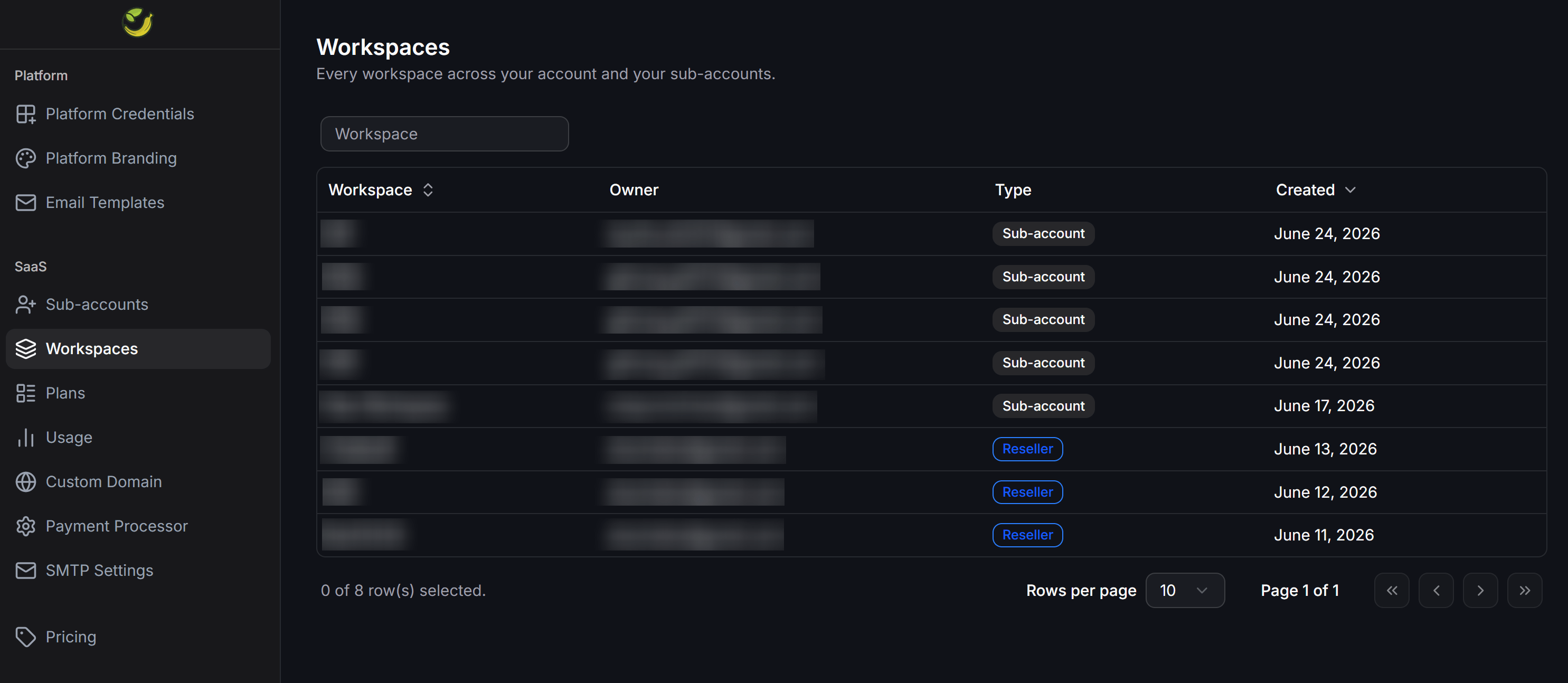Jump to last page with double-right arrows

click(1525, 591)
